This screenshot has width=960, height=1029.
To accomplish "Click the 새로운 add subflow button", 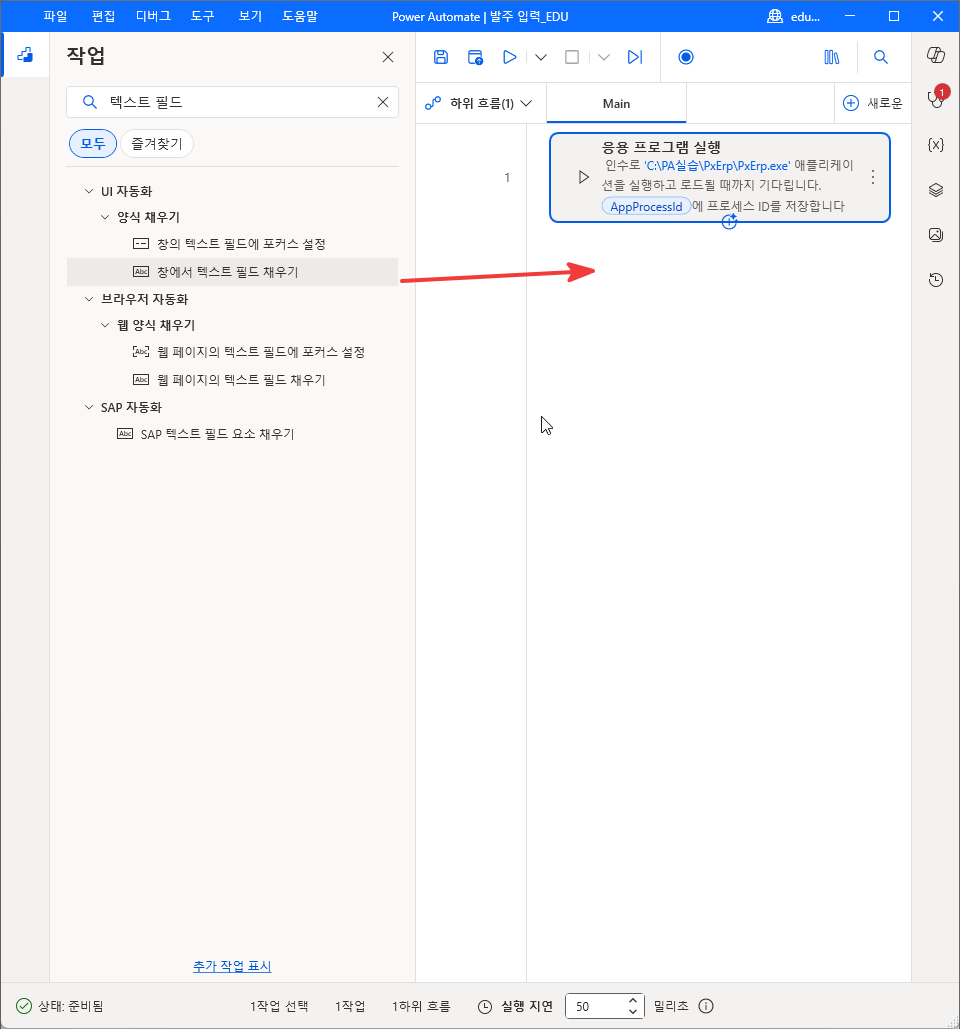I will pos(873,103).
